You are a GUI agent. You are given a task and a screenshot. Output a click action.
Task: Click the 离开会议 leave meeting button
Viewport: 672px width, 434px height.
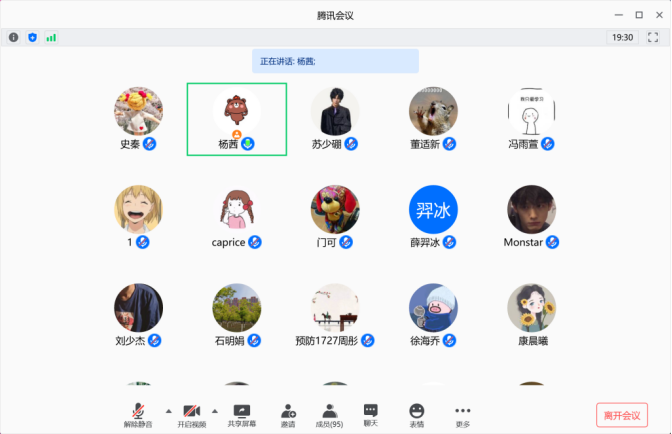point(621,414)
